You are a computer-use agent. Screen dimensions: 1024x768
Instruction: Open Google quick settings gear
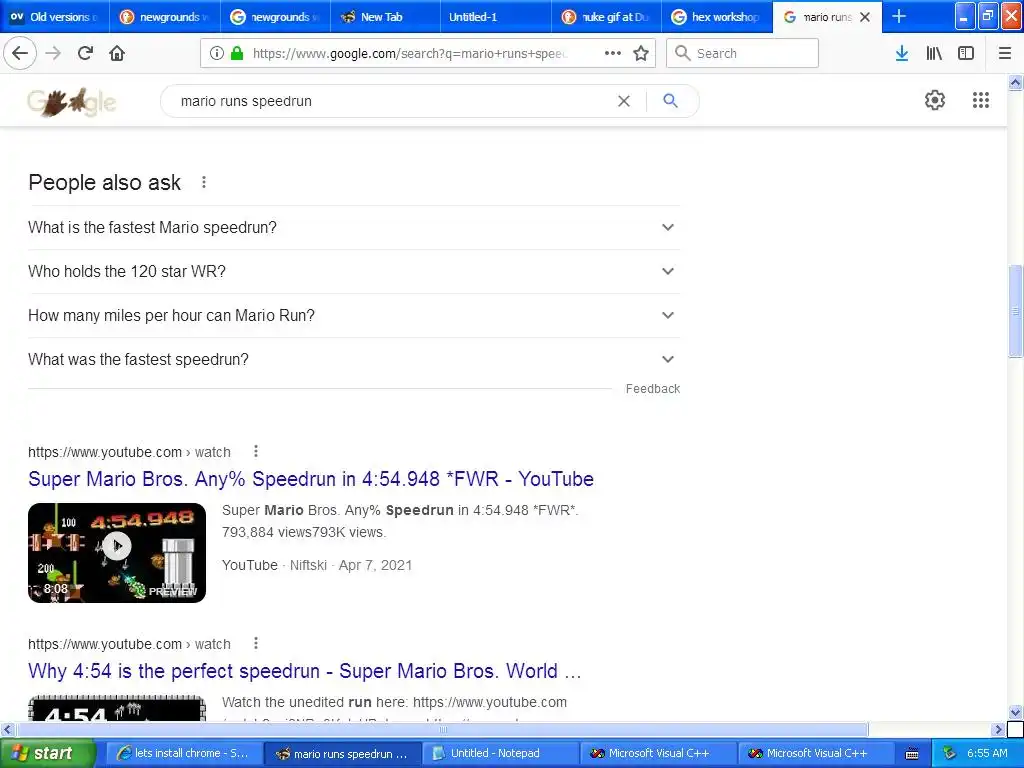tap(935, 100)
